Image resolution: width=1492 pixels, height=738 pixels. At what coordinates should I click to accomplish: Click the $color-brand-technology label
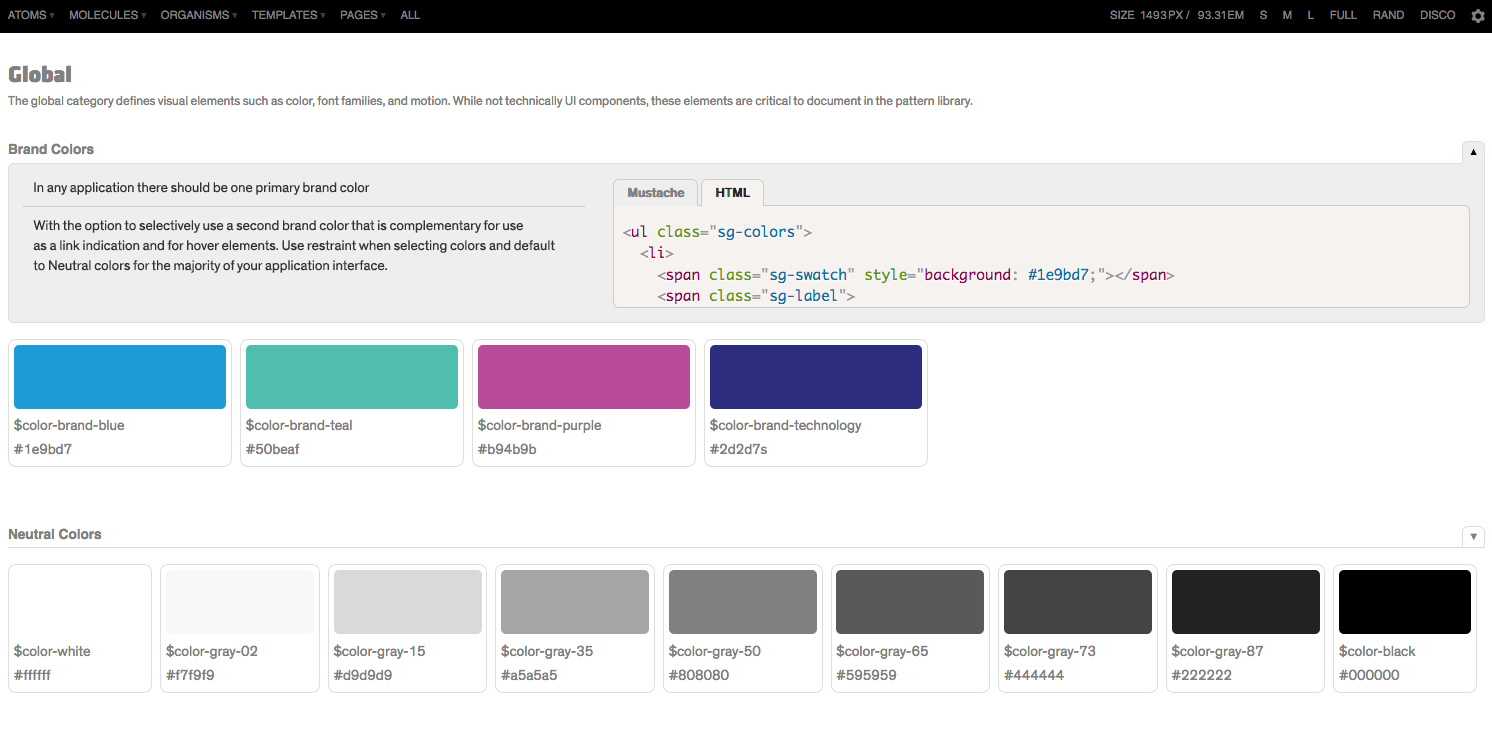pos(786,425)
